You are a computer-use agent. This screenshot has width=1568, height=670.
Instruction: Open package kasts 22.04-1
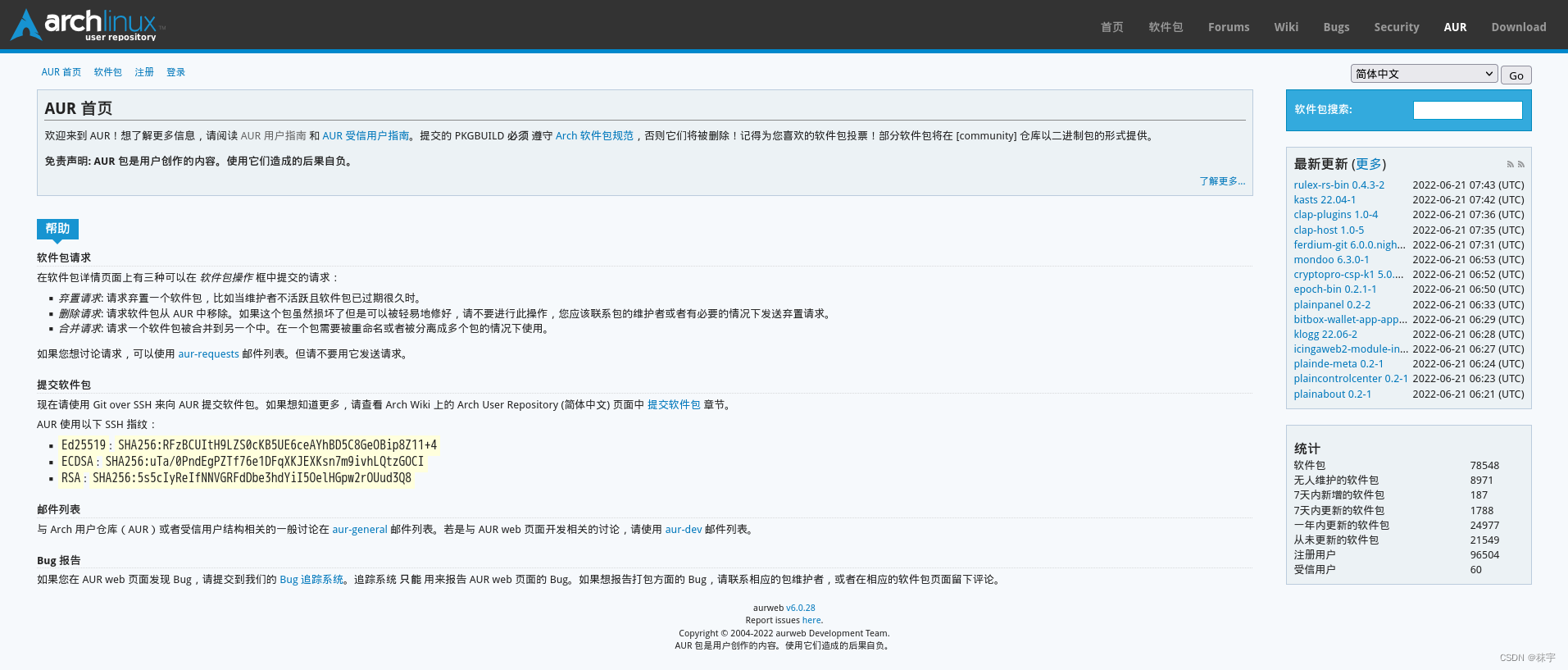tap(1325, 200)
